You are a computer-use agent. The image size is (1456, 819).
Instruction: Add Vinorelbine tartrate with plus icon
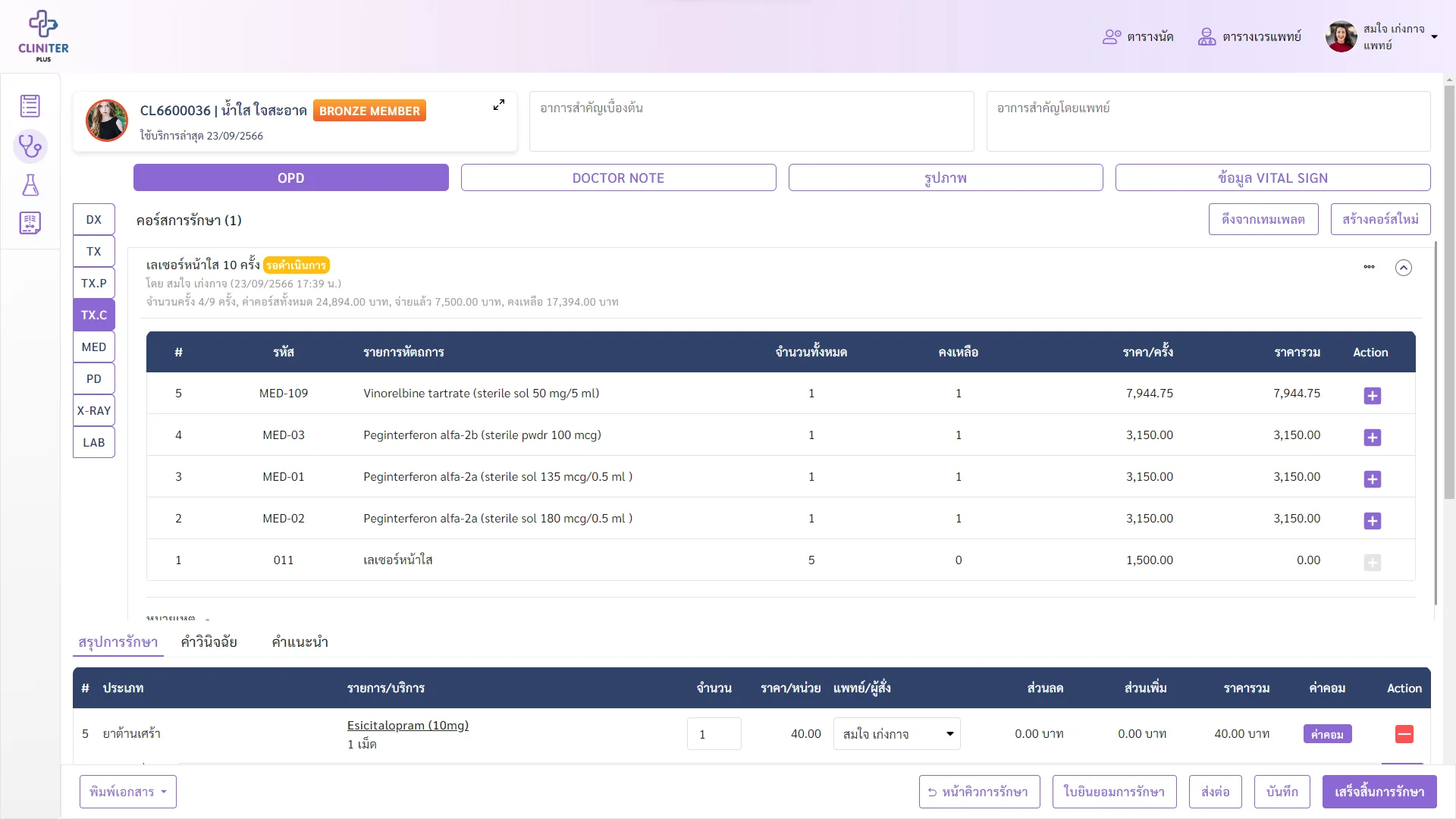pos(1372,395)
